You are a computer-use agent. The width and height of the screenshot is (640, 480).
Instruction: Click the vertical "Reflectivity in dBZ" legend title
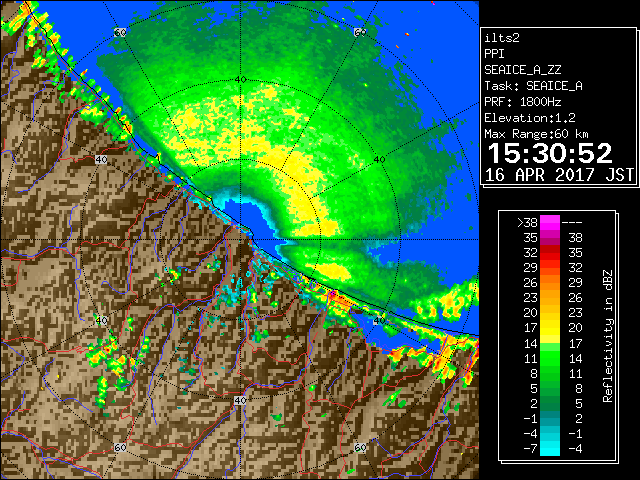607,336
